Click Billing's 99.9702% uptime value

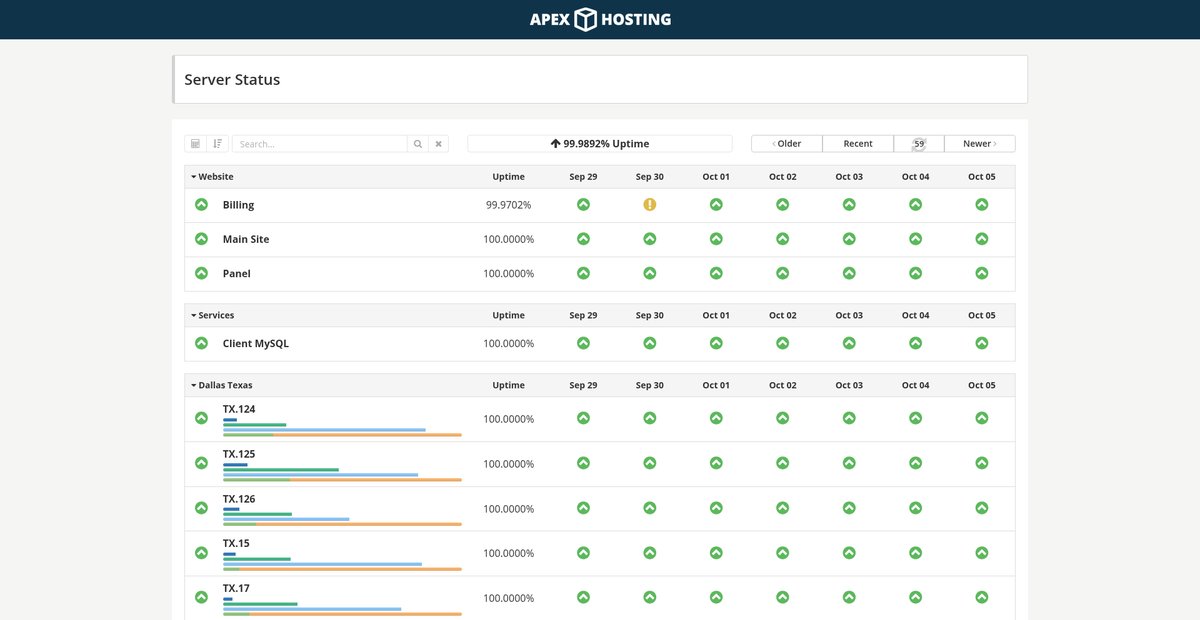pos(509,205)
